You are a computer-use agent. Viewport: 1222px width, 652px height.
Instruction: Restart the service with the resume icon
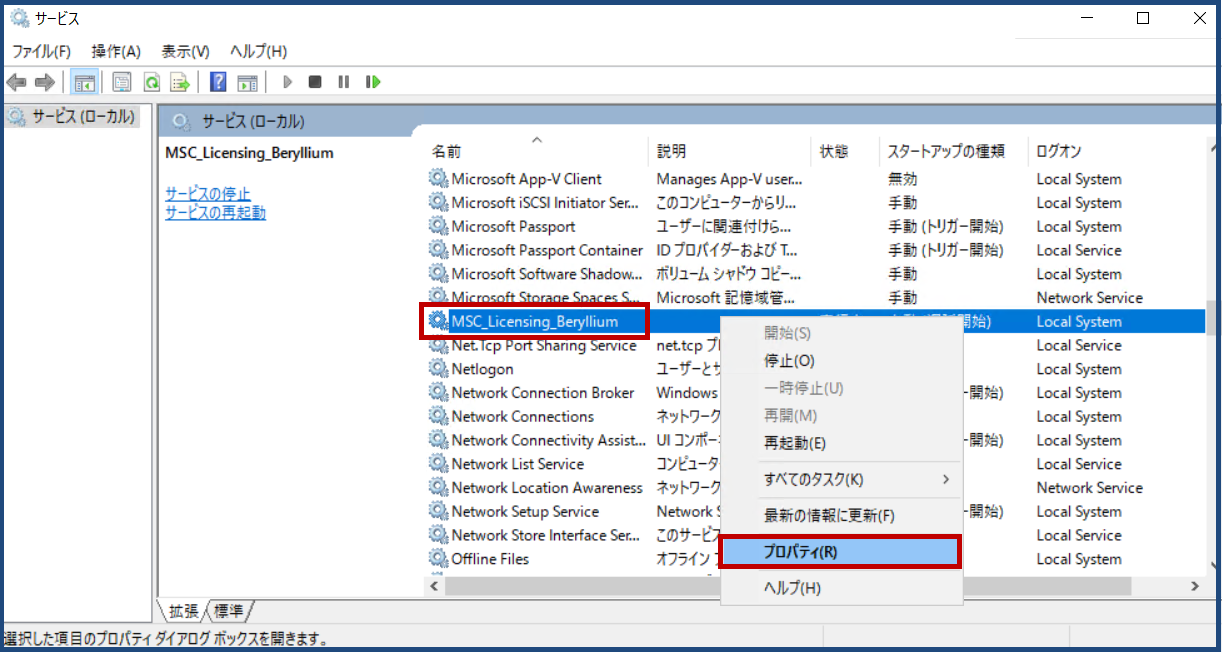click(x=372, y=81)
